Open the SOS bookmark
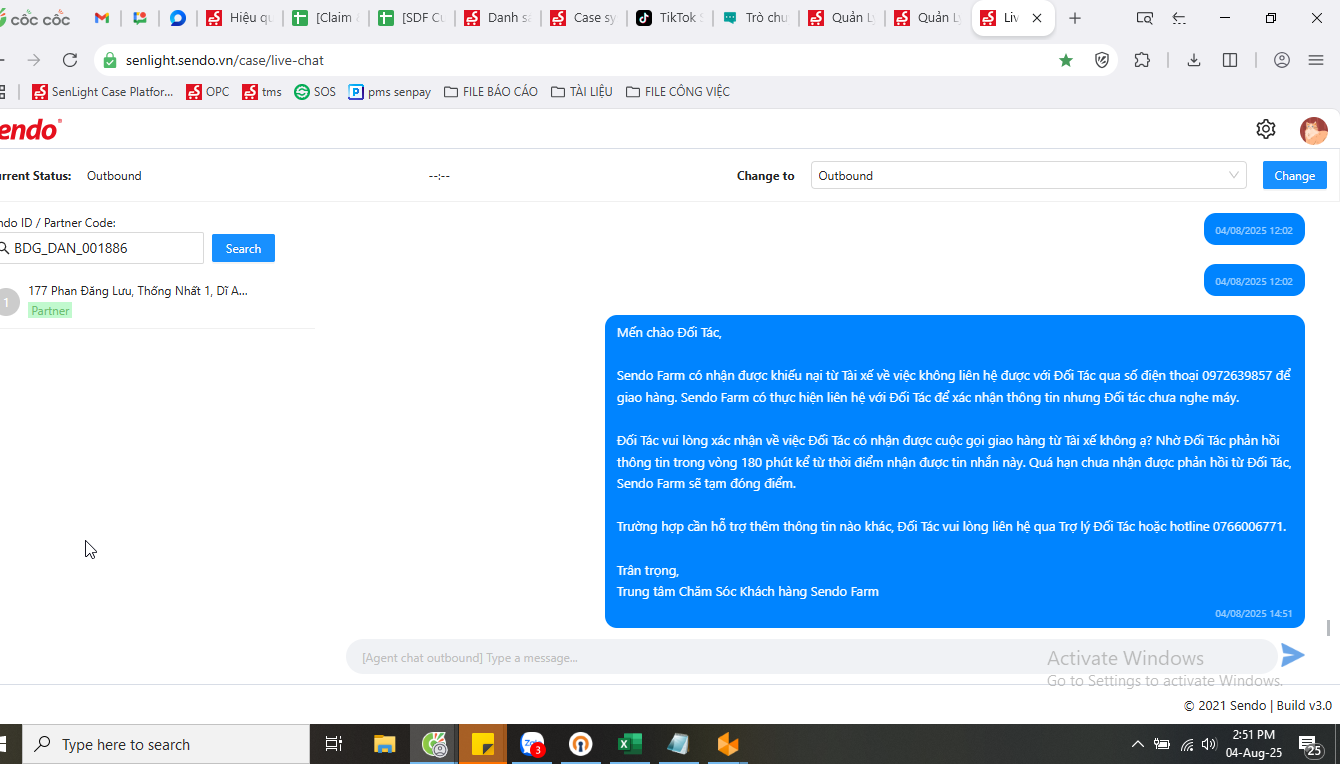The width and height of the screenshot is (1340, 764). [x=315, y=92]
